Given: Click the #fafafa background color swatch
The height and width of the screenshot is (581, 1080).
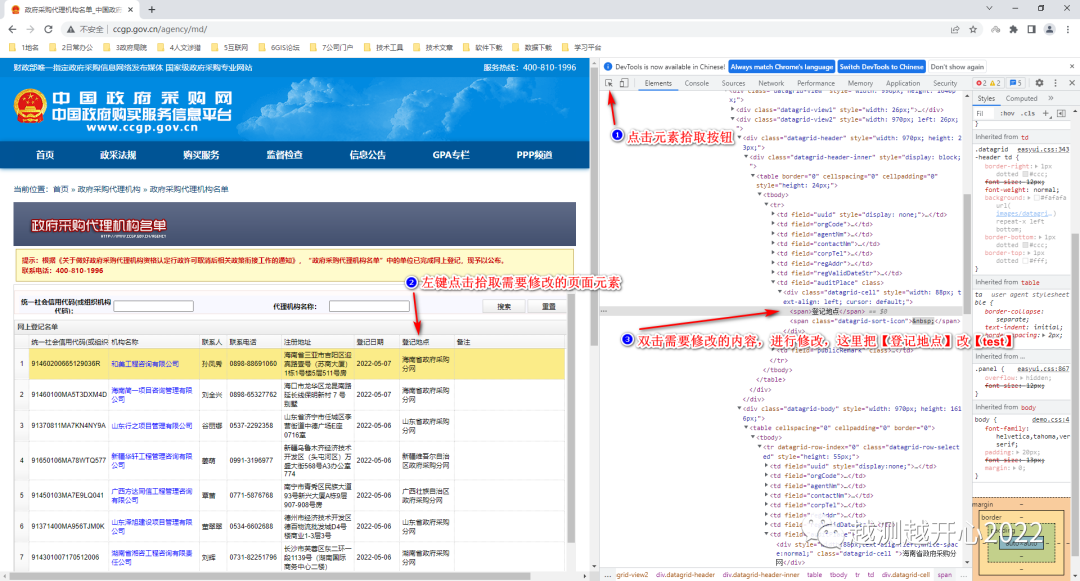Looking at the screenshot, I should (1037, 198).
